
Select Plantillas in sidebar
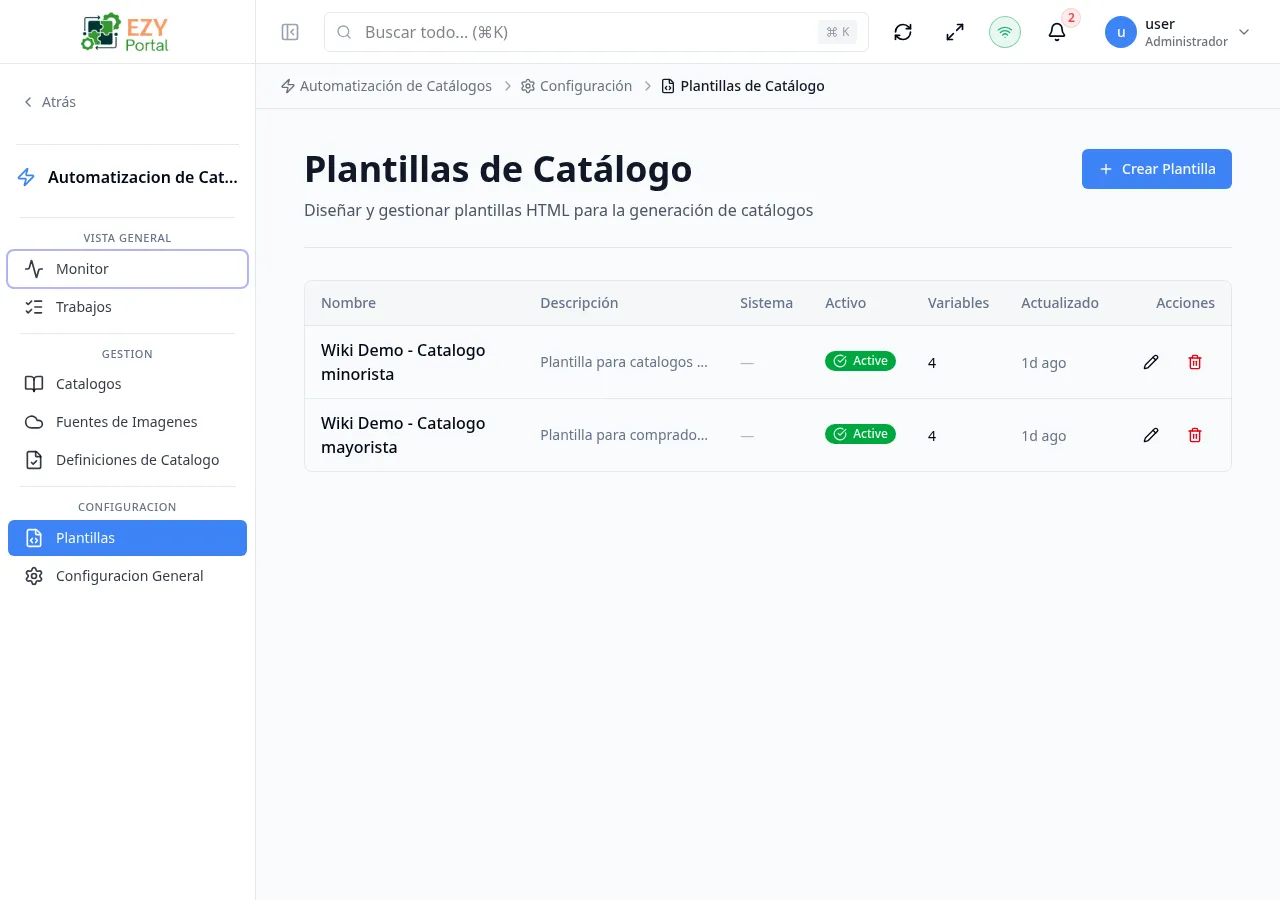click(x=127, y=538)
